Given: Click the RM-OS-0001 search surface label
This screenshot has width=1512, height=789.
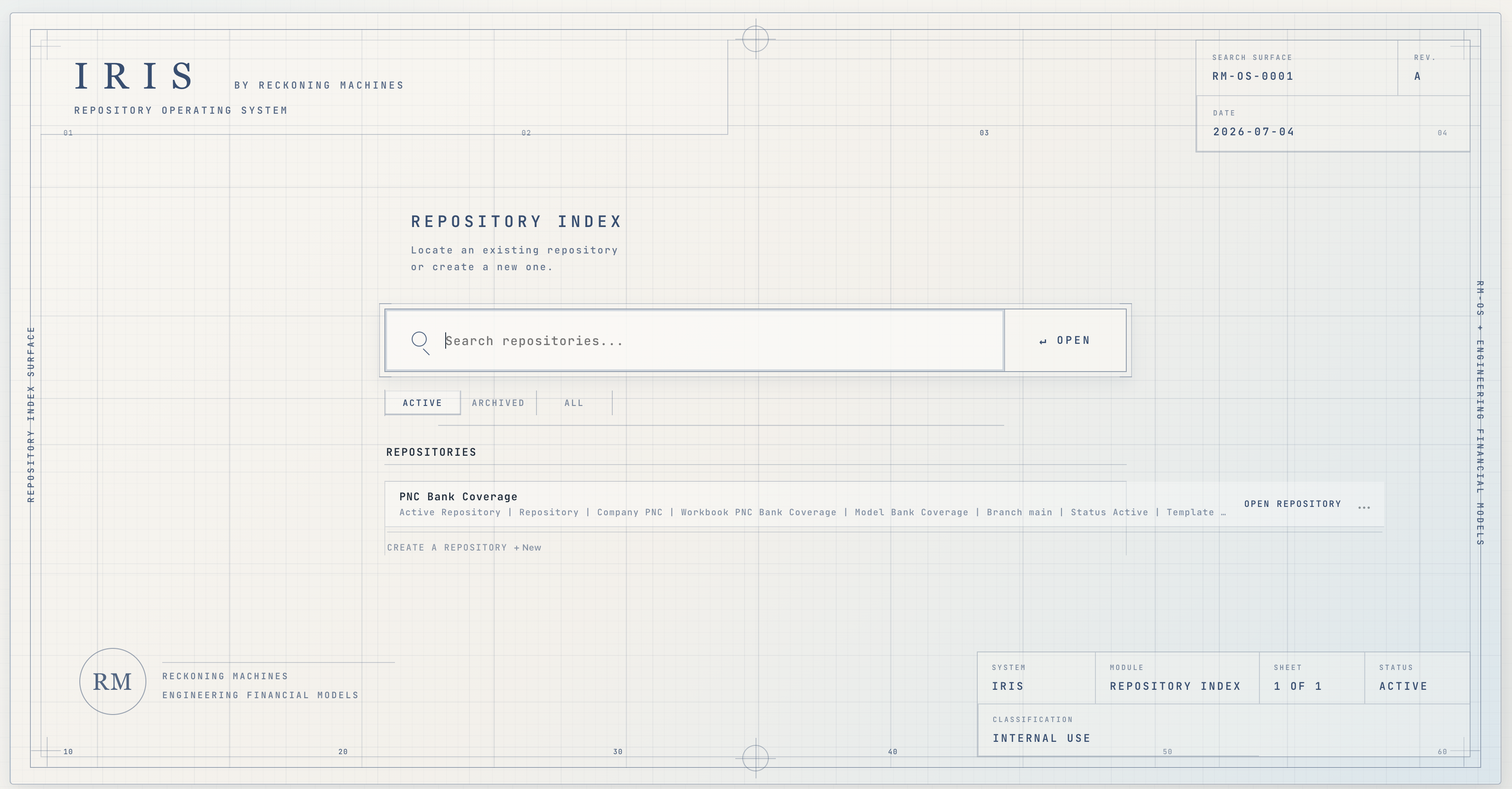Looking at the screenshot, I should point(1253,76).
